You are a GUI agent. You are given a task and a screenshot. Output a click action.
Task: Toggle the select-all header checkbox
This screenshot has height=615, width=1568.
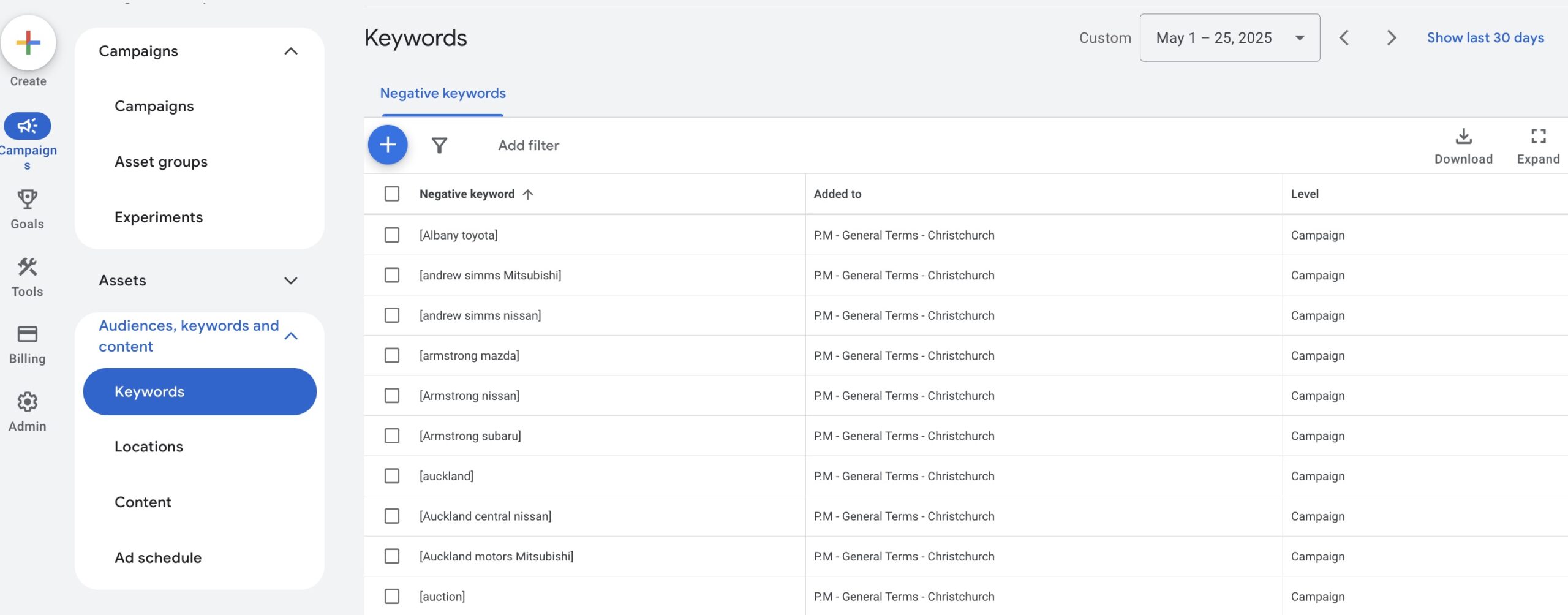(392, 194)
